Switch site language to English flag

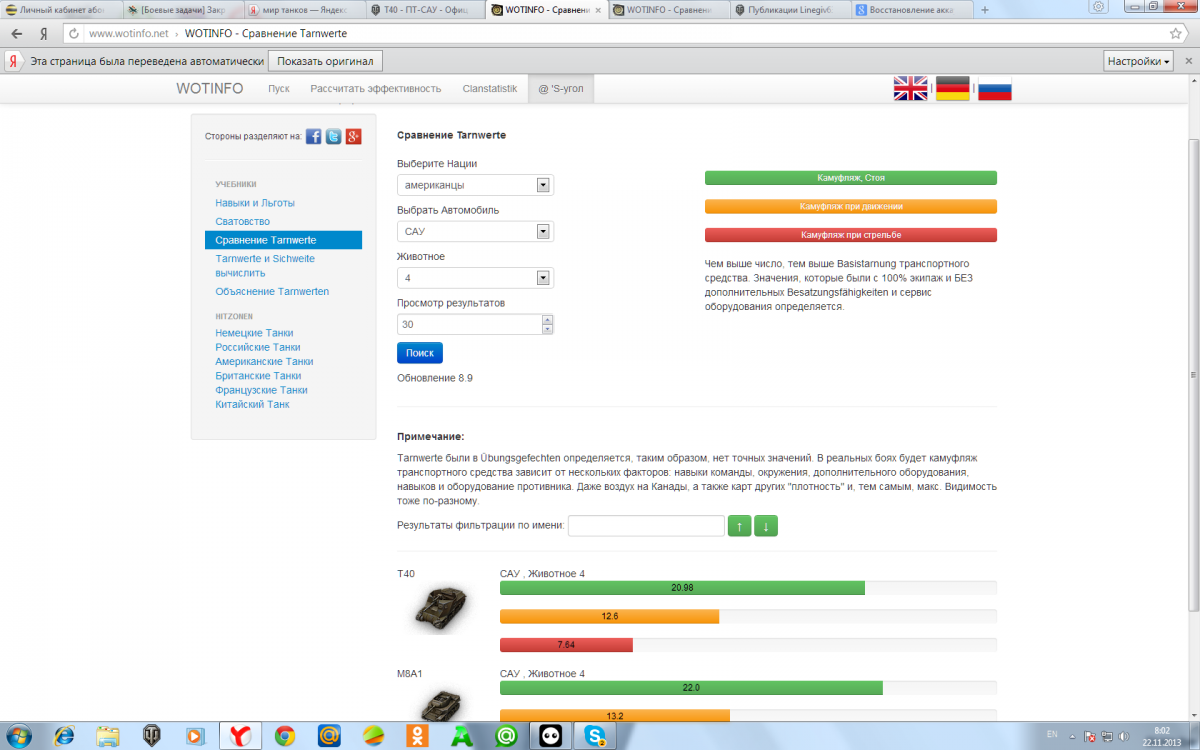[x=910, y=89]
